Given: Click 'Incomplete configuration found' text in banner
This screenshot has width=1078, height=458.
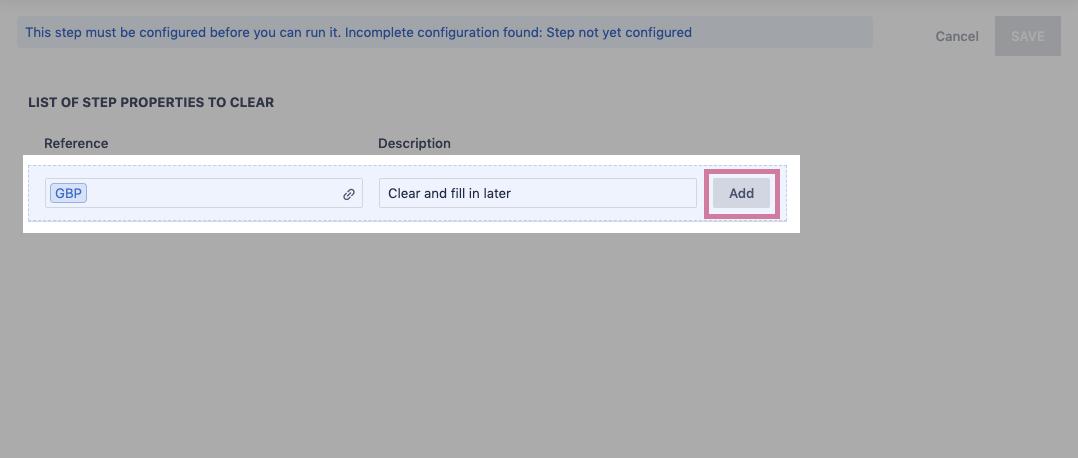Looking at the screenshot, I should (x=442, y=32).
